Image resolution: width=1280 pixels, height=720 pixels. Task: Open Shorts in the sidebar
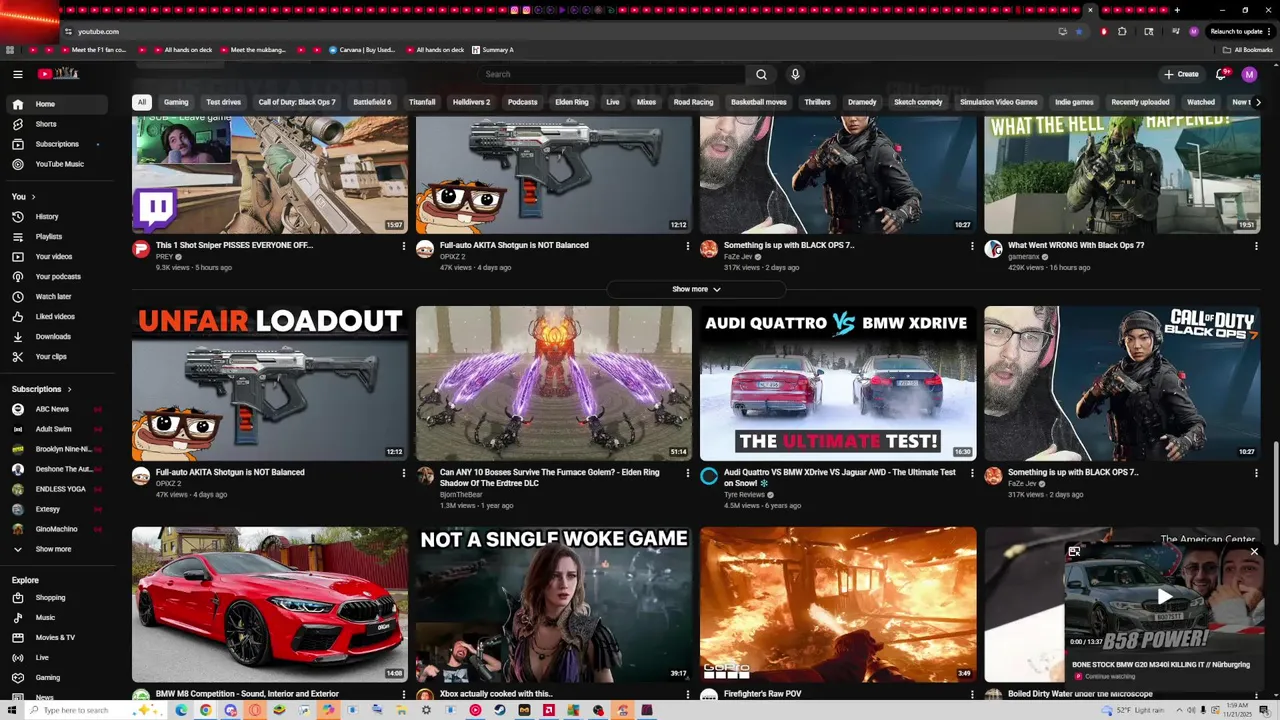point(55,124)
